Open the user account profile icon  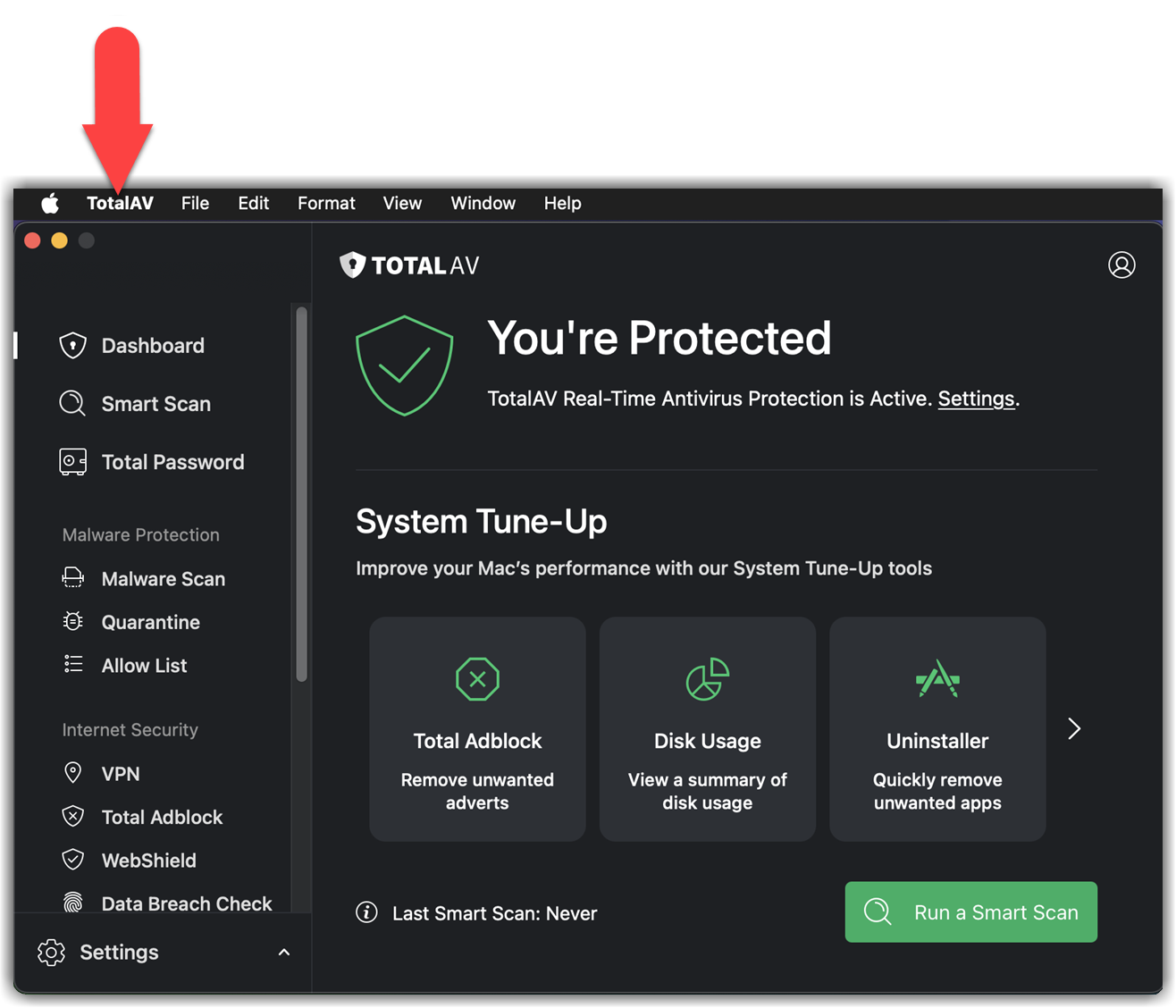1121,265
